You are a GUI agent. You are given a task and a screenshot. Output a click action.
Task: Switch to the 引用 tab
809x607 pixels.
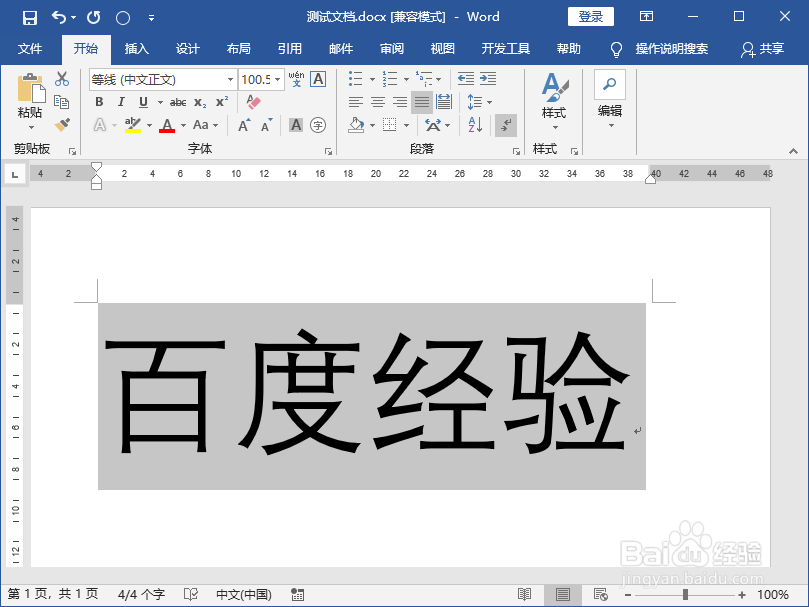click(x=289, y=49)
